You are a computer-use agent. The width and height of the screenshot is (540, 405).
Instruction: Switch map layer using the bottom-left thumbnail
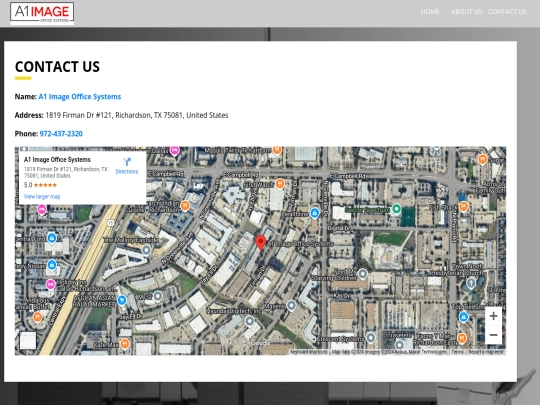click(28, 340)
